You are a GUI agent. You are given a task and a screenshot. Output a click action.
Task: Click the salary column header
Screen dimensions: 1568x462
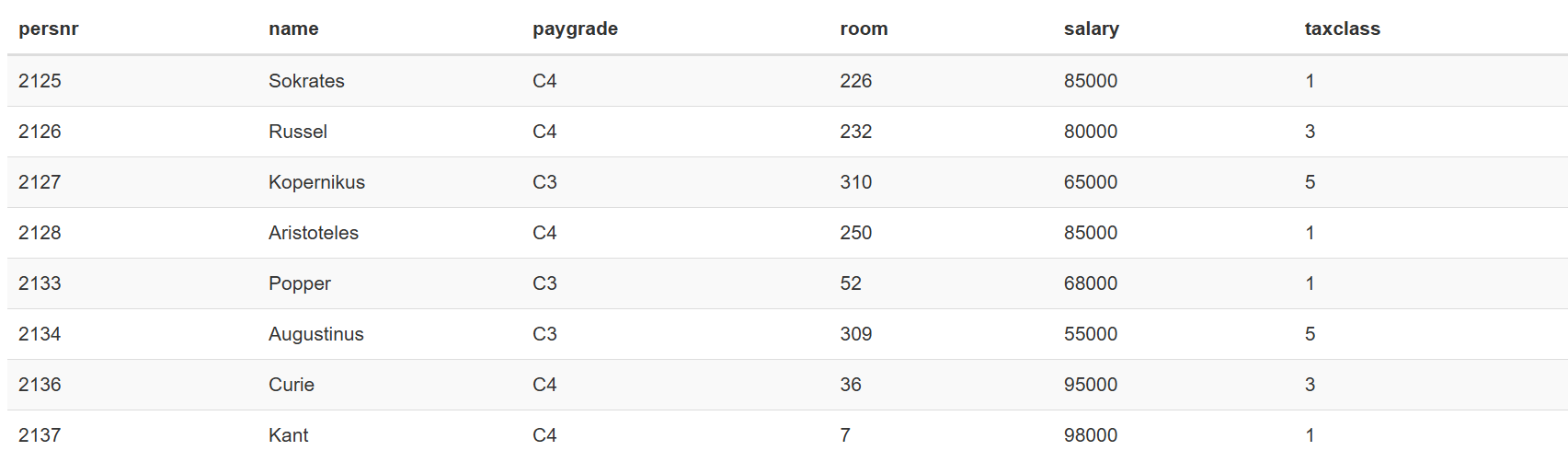pyautogui.click(x=1091, y=29)
